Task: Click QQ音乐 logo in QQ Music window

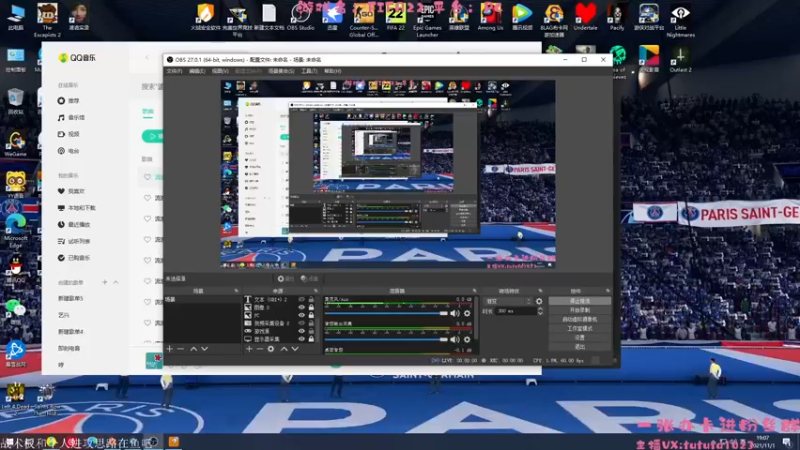Action: [x=77, y=58]
